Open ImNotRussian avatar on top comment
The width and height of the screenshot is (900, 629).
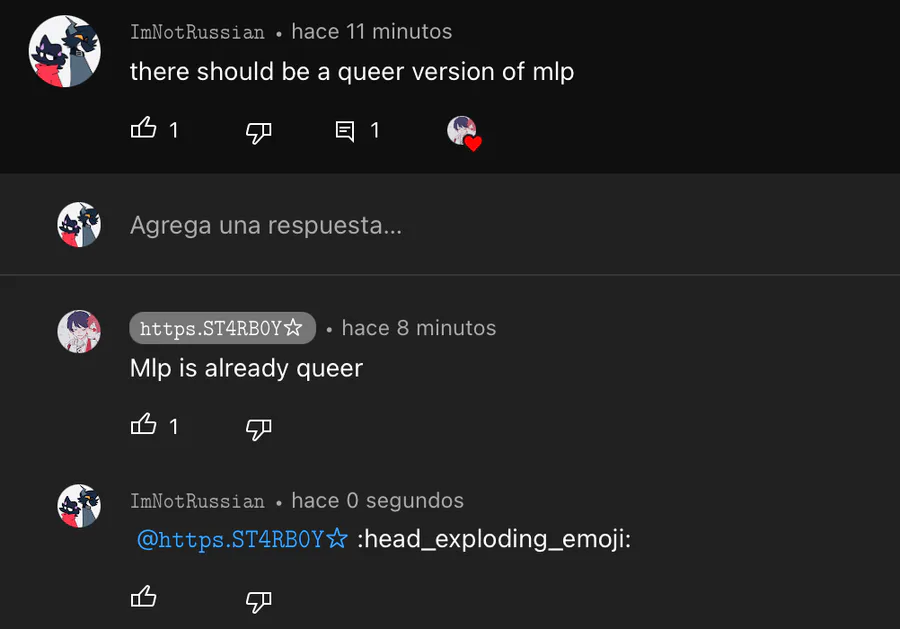(x=65, y=51)
